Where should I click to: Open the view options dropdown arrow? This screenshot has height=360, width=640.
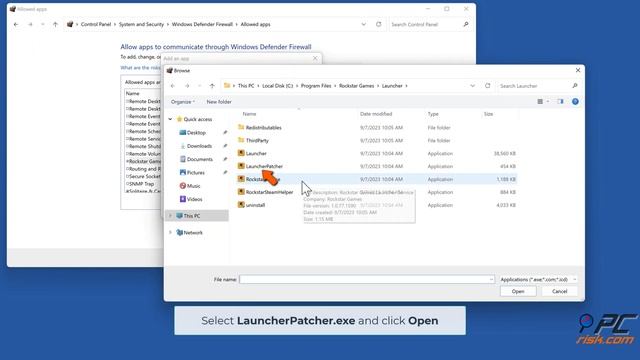coord(548,102)
